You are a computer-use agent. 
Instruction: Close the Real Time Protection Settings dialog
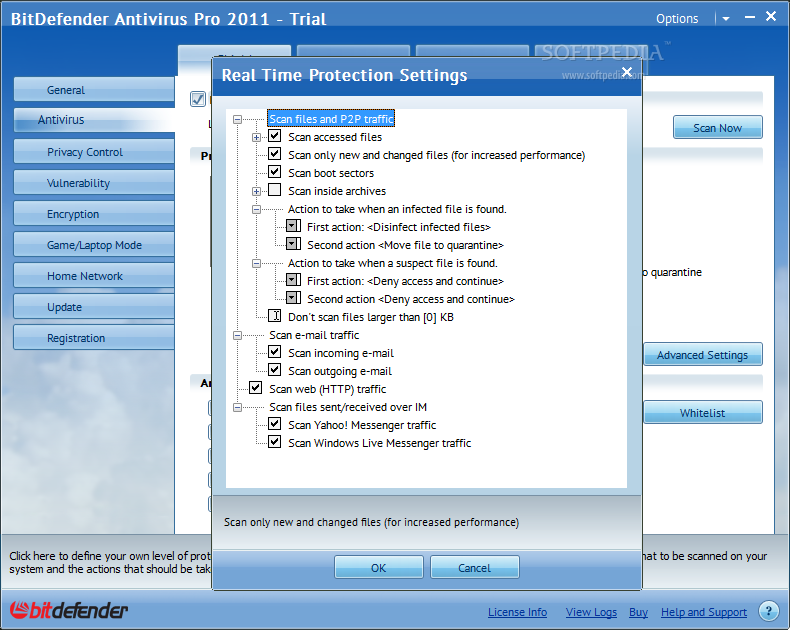pyautogui.click(x=627, y=72)
